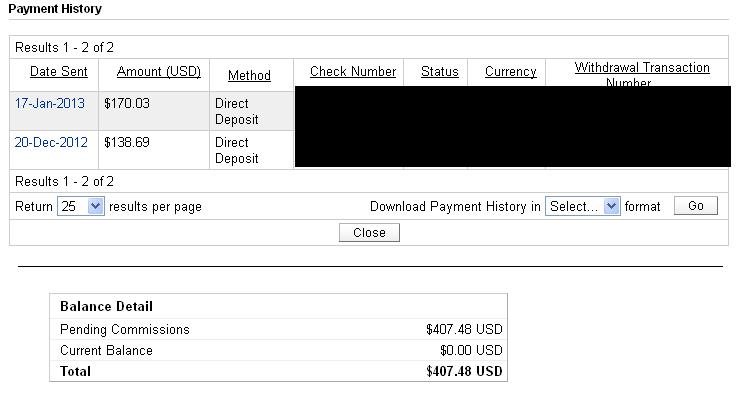
Task: Close the Payment History panel
Action: pos(369,233)
